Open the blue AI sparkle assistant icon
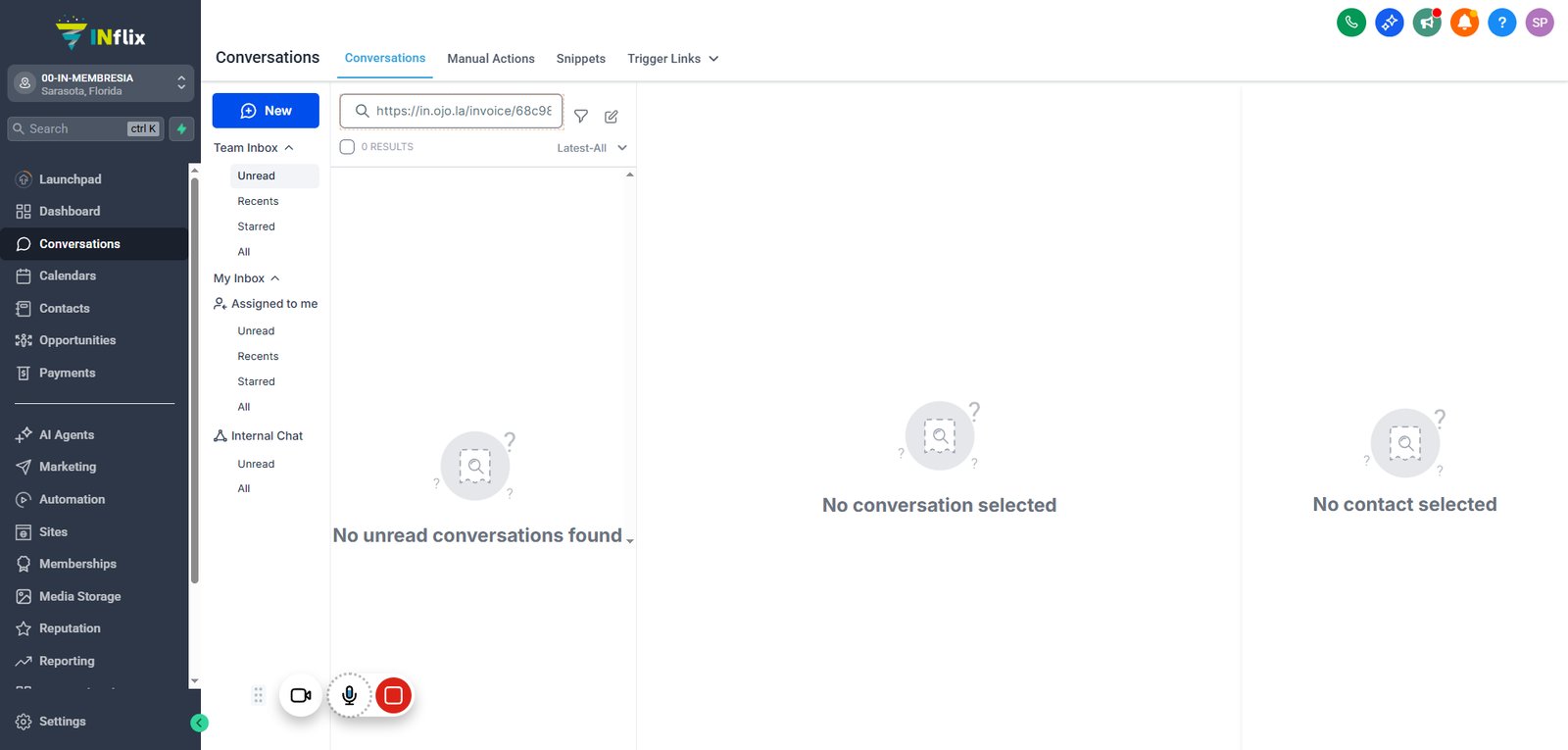Viewport: 1568px width, 750px height. click(x=1389, y=23)
